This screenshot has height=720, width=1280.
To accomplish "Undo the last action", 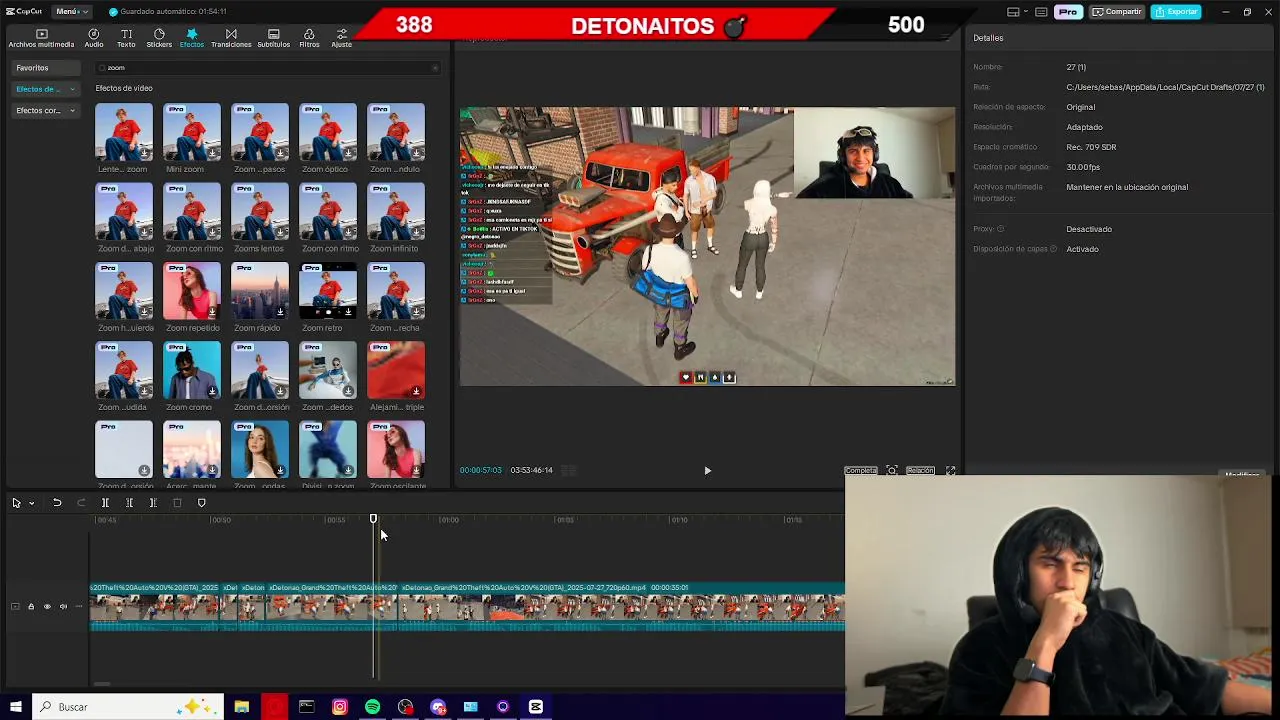I will [x=57, y=503].
